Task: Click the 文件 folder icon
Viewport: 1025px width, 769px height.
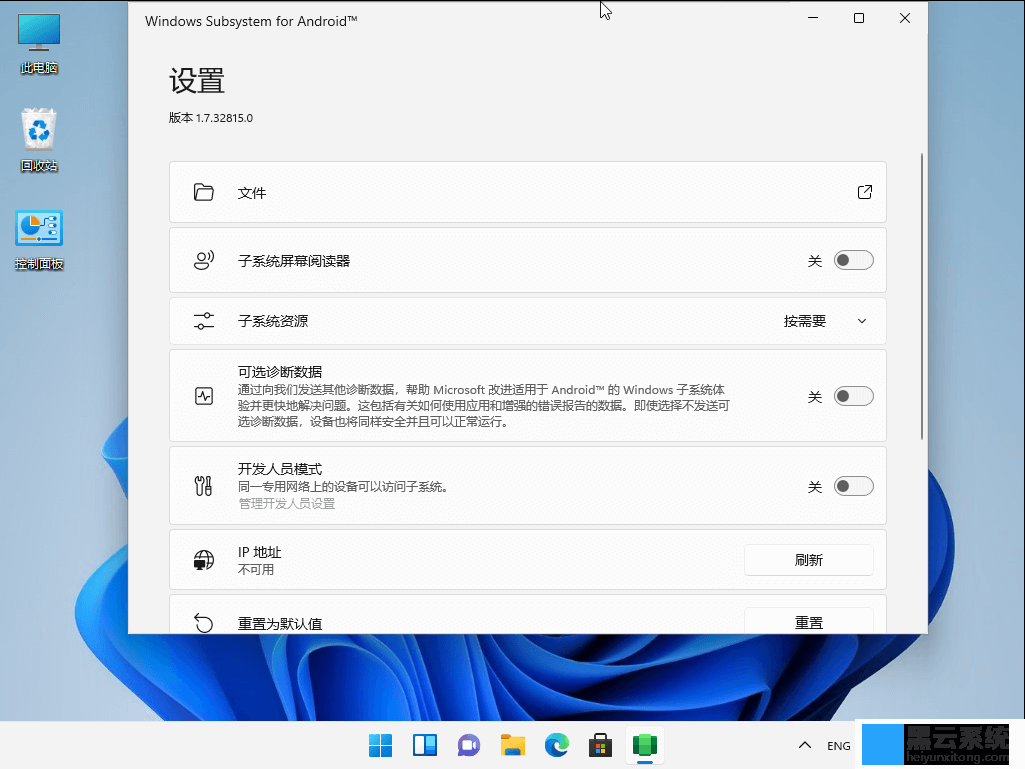Action: pyautogui.click(x=204, y=192)
